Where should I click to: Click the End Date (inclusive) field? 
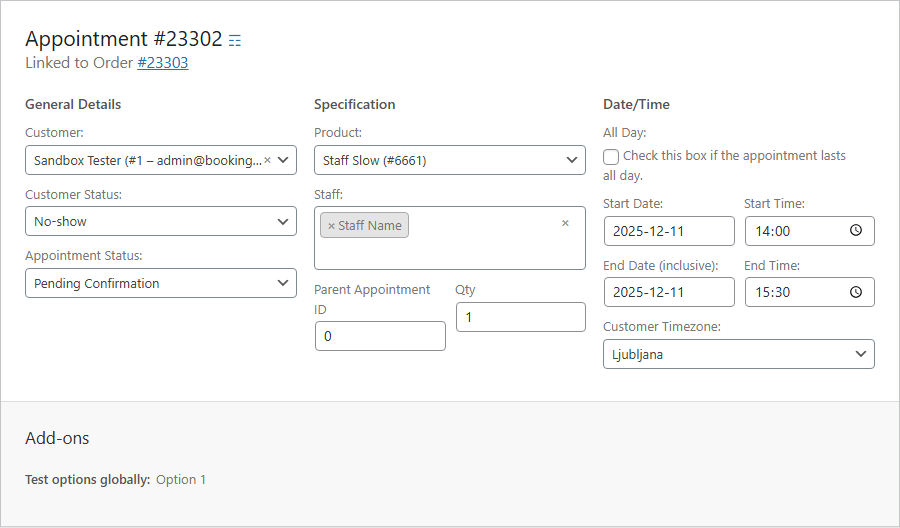pos(668,292)
